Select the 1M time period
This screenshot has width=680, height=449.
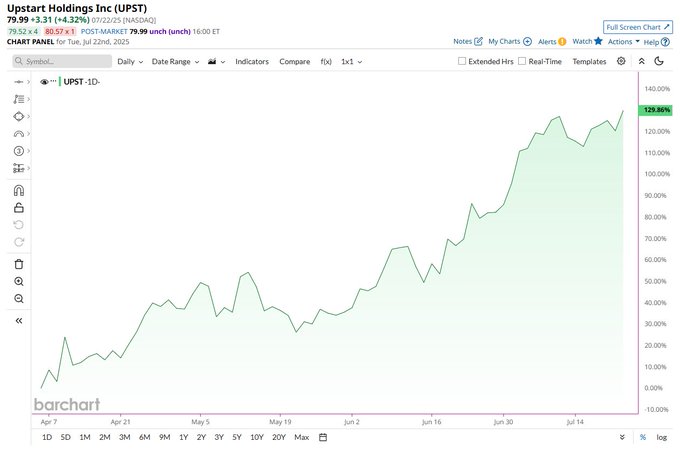click(x=85, y=437)
